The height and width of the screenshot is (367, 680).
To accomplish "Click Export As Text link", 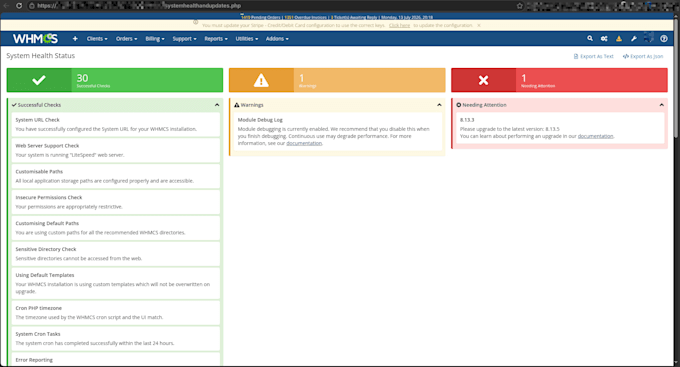I will (594, 56).
